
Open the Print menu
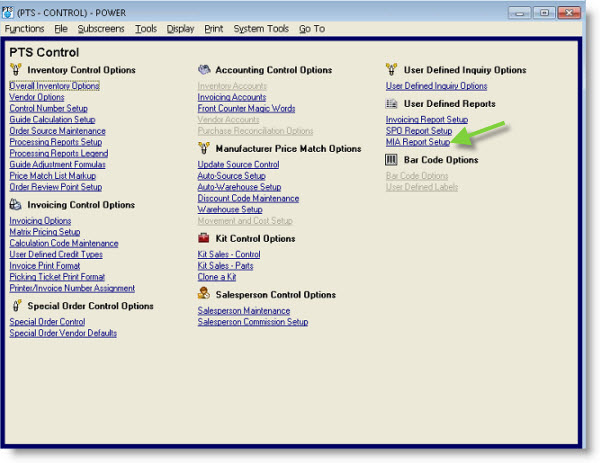coord(214,29)
